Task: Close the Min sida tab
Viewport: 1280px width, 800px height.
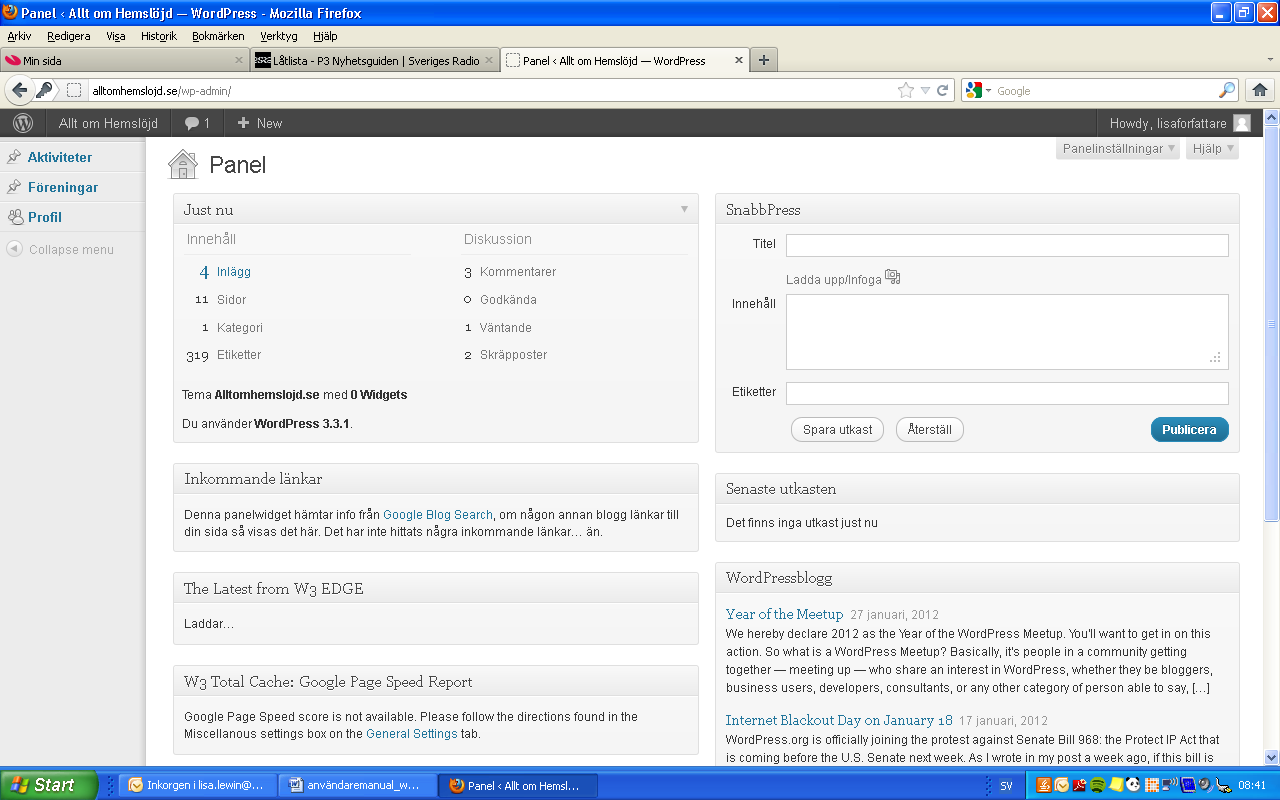Action: pos(239,61)
